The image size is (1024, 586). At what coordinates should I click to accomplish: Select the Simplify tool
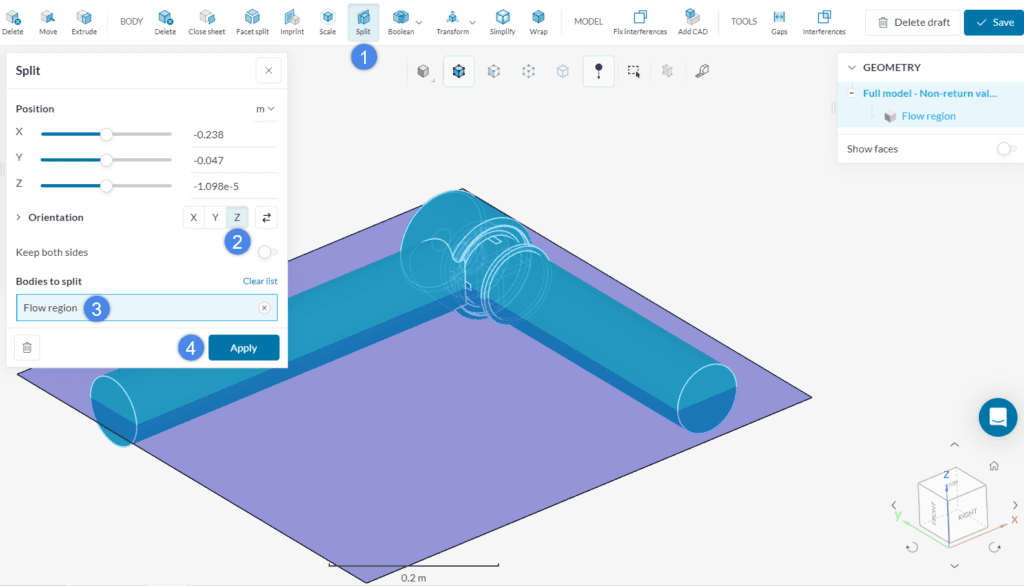point(502,20)
